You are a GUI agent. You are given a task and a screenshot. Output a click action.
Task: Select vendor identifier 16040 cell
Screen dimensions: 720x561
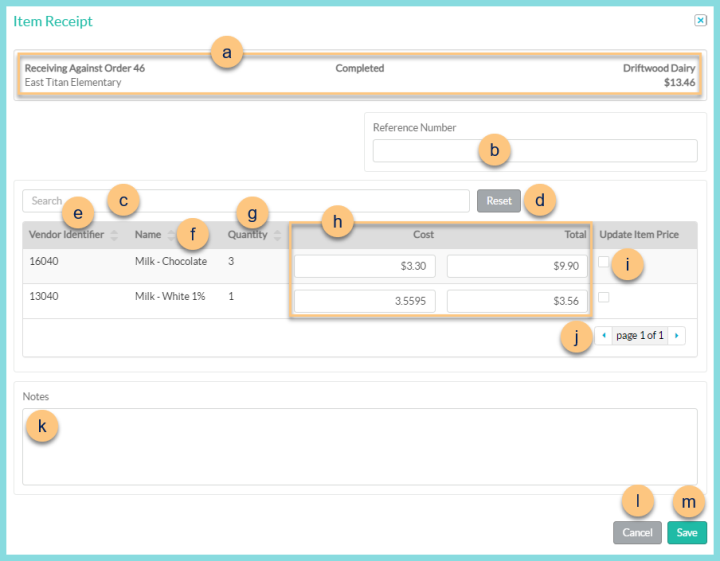point(44,261)
